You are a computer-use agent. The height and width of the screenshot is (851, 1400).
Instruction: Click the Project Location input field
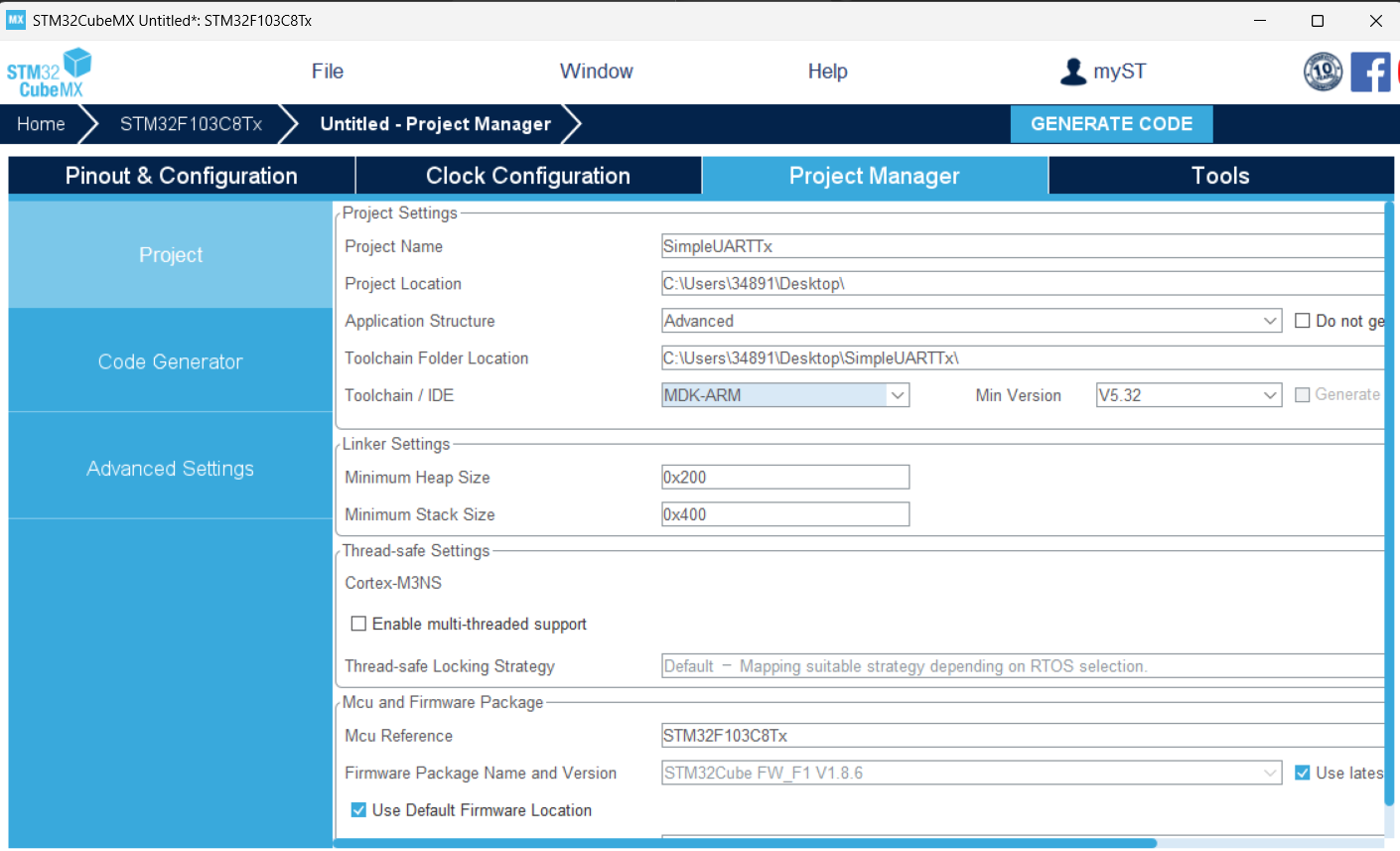coord(1023,284)
